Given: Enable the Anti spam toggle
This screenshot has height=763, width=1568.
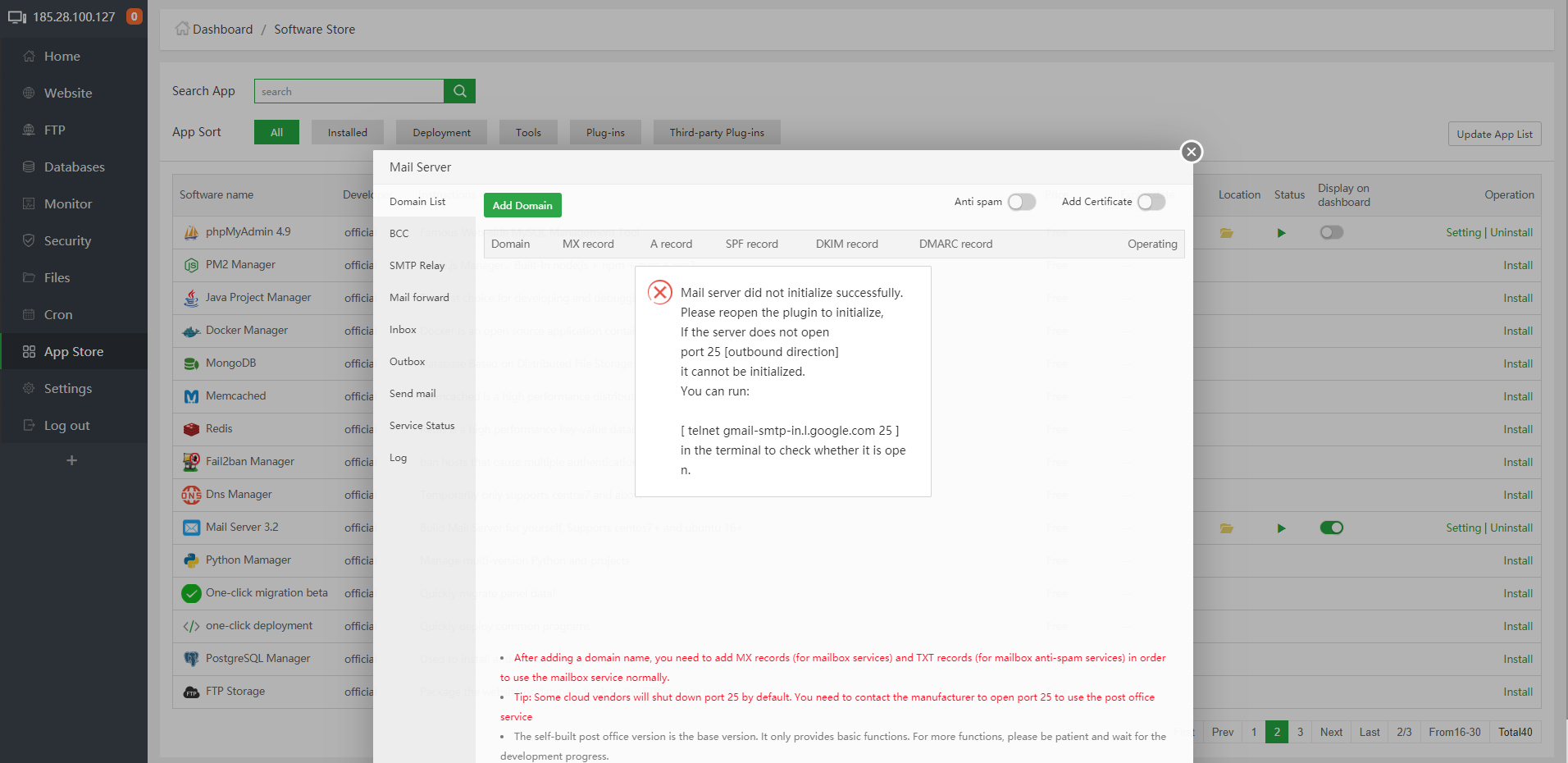Looking at the screenshot, I should pyautogui.click(x=1021, y=201).
